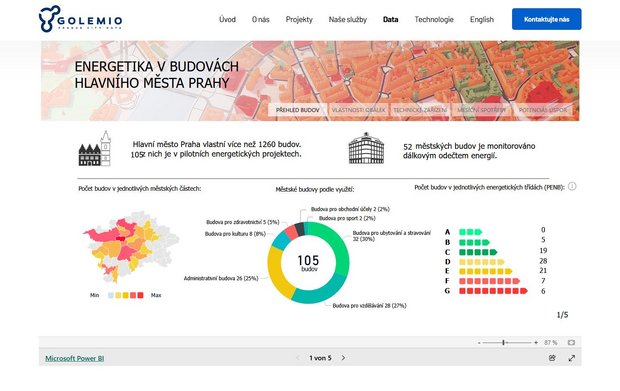The width and height of the screenshot is (620, 391).
Task: Go to next report page arrow
Action: point(343,358)
